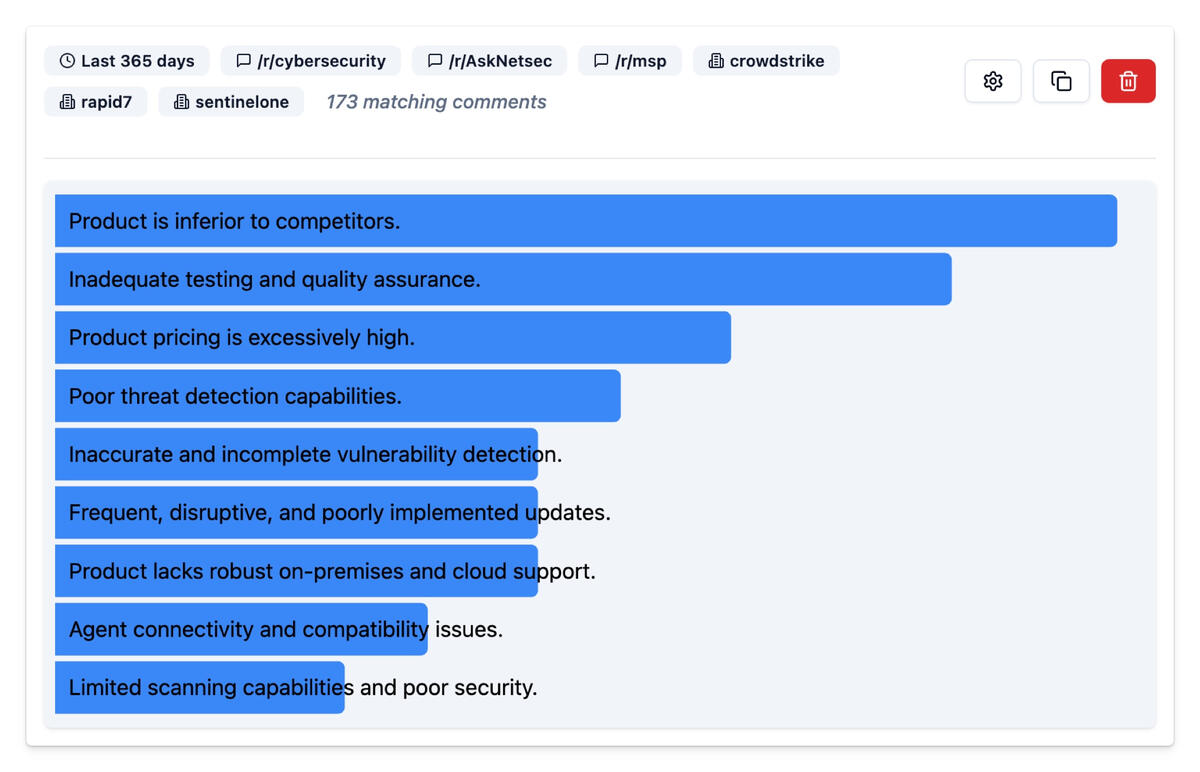Select the 'Product is inferior to competitors' bar
Screen dimensions: 1200x772
pyautogui.click(x=585, y=221)
